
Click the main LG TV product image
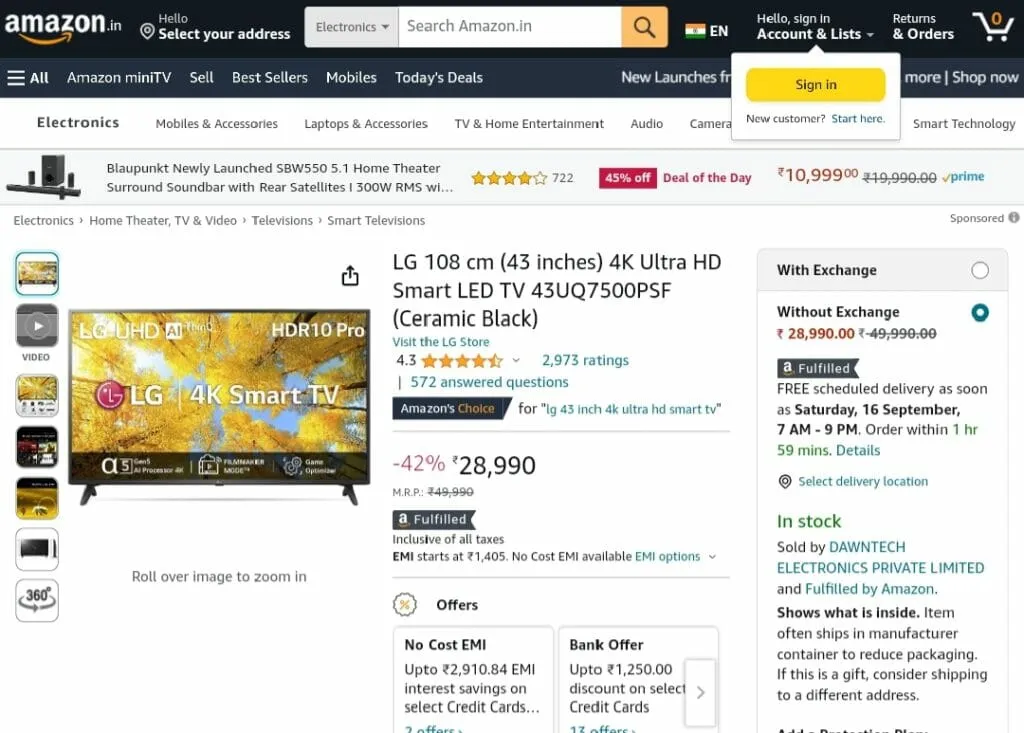[219, 406]
